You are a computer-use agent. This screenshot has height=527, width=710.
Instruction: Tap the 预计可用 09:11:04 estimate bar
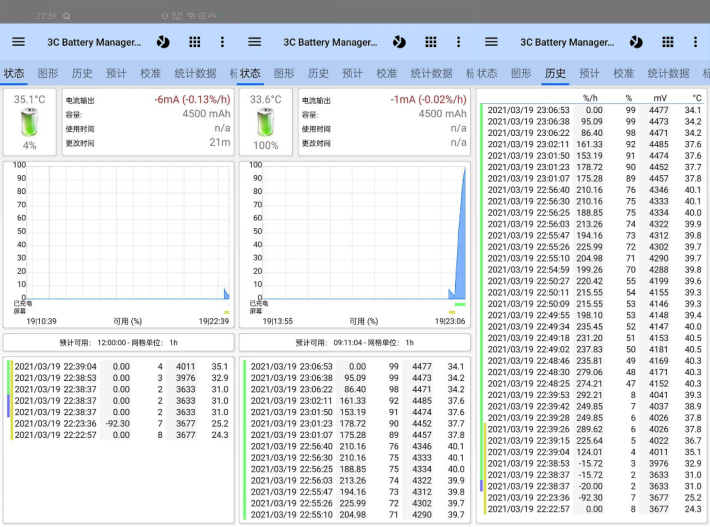tap(354, 342)
